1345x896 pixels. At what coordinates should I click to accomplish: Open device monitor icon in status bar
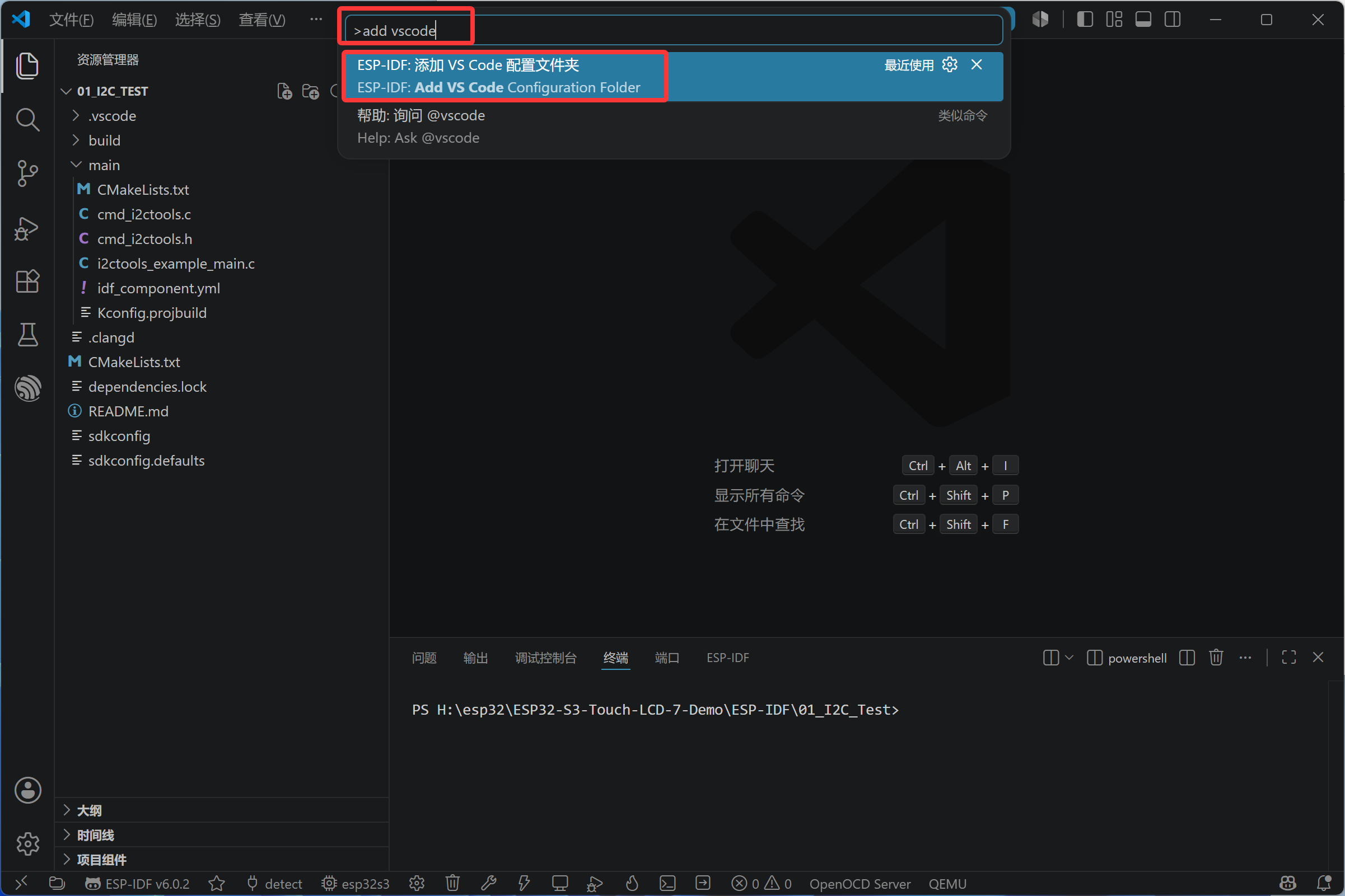560,884
